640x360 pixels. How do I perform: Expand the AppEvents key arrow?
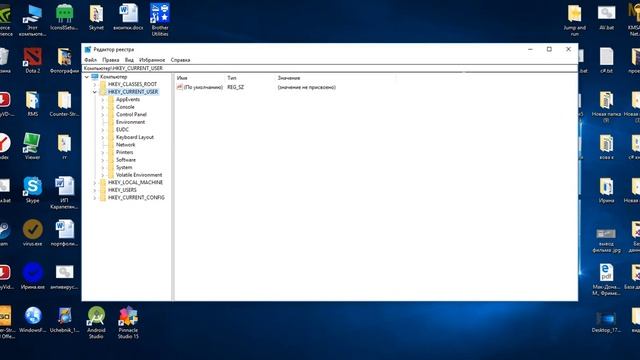tap(103, 100)
